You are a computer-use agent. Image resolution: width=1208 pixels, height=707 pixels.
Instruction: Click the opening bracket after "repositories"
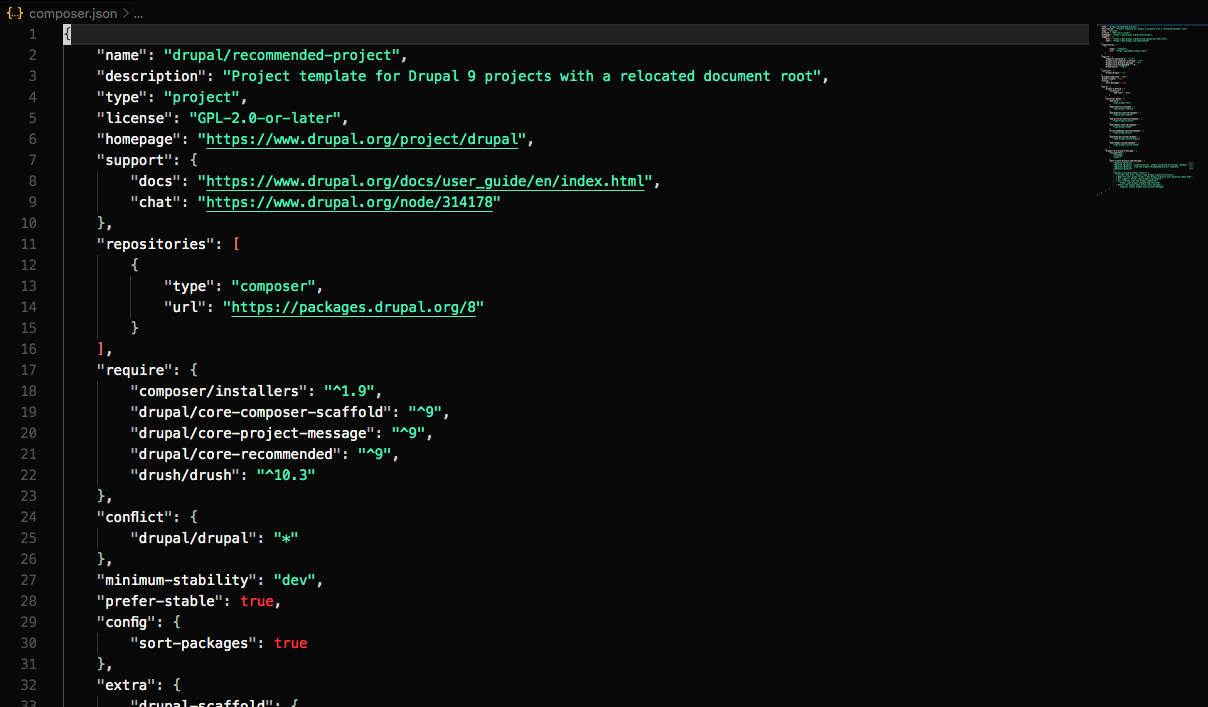click(235, 244)
